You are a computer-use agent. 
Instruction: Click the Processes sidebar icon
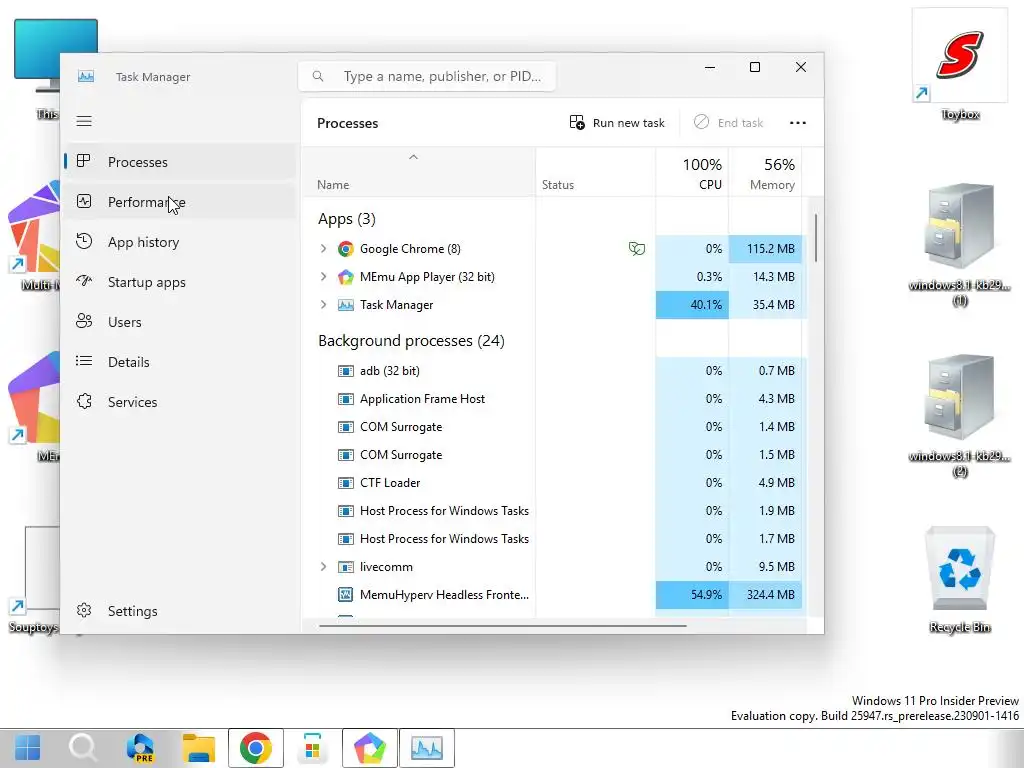click(x=84, y=161)
